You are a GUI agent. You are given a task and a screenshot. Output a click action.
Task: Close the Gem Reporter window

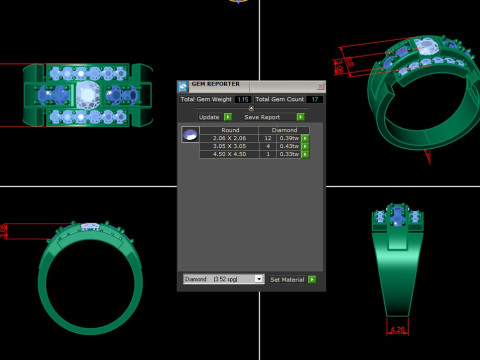(x=320, y=86)
